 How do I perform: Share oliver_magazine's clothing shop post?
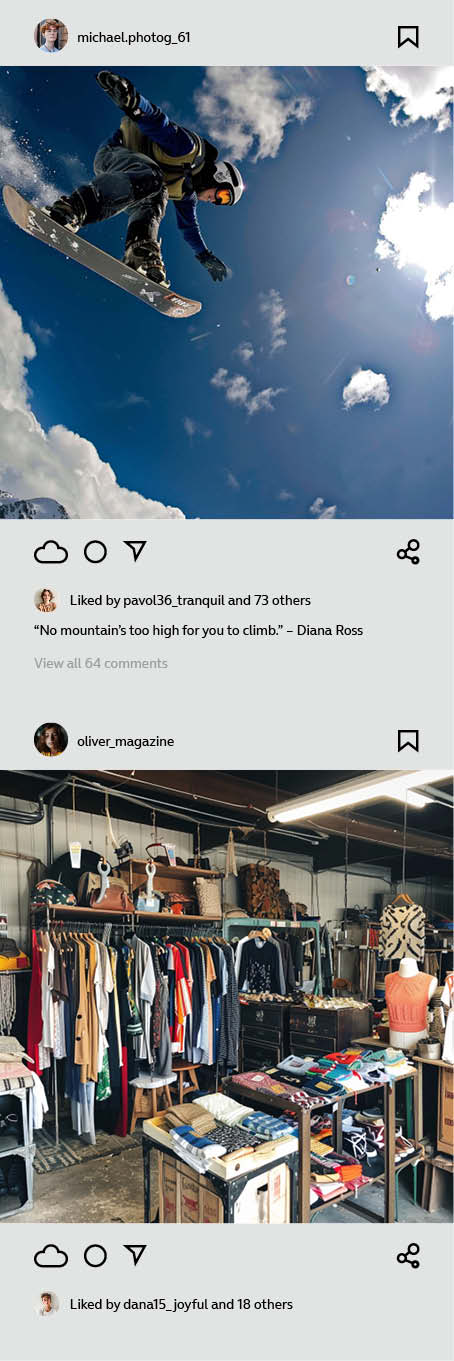(408, 1256)
